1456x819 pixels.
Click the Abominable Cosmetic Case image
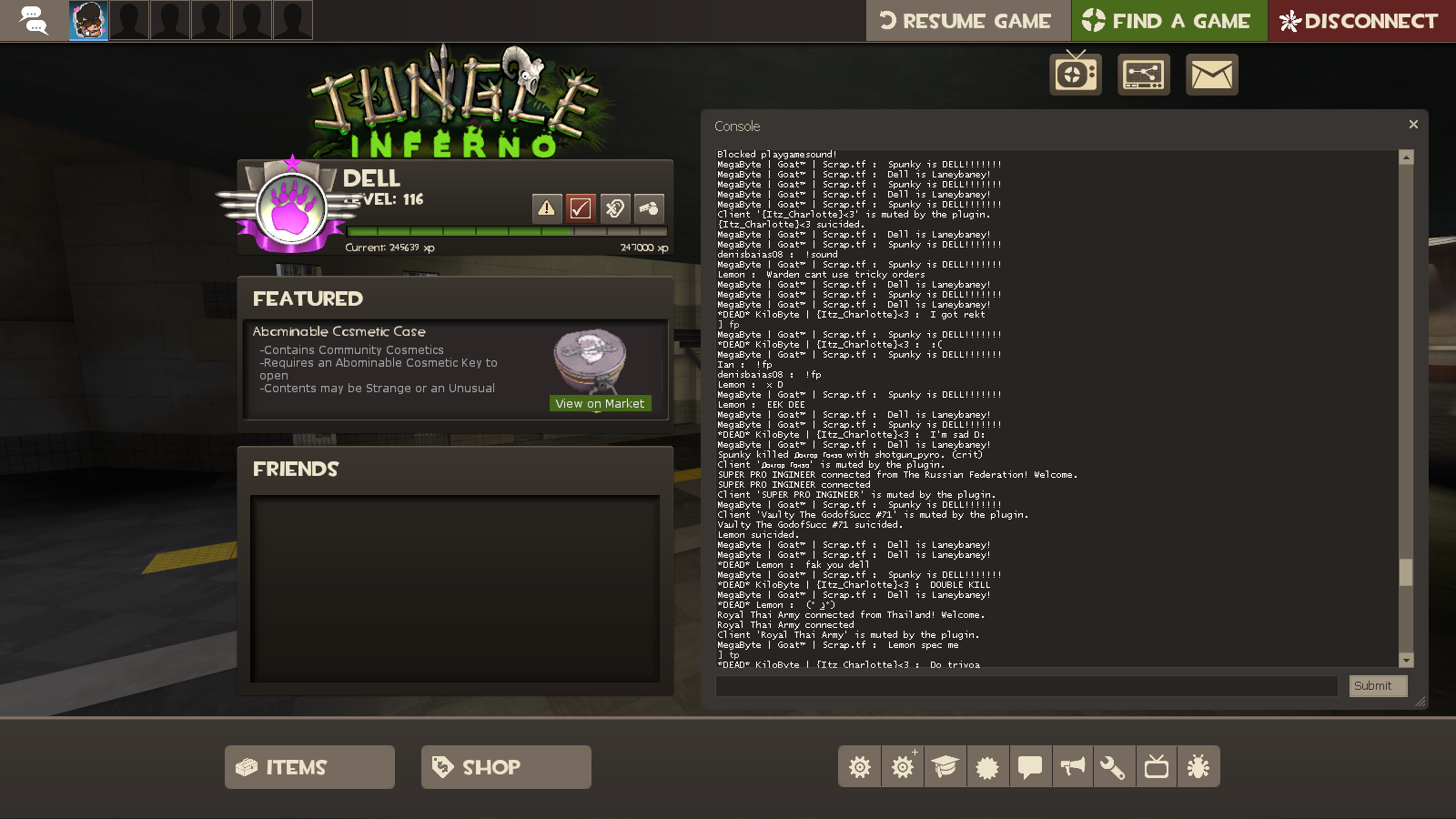(590, 360)
